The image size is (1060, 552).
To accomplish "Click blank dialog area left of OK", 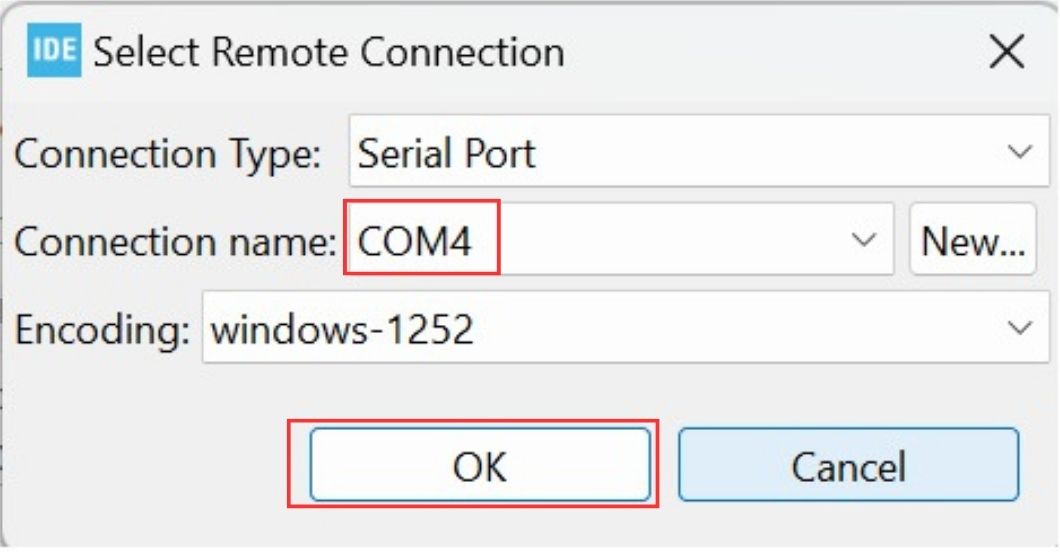I will click(150, 465).
